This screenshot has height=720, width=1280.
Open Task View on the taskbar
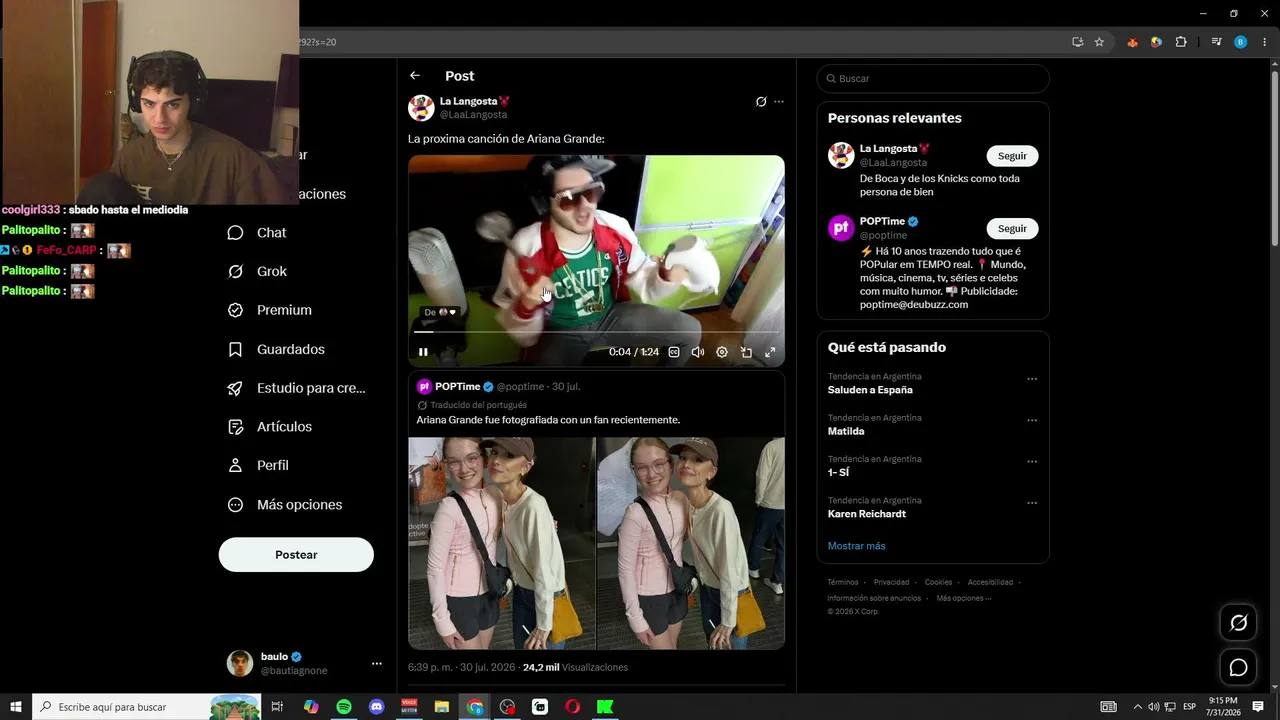coord(278,707)
